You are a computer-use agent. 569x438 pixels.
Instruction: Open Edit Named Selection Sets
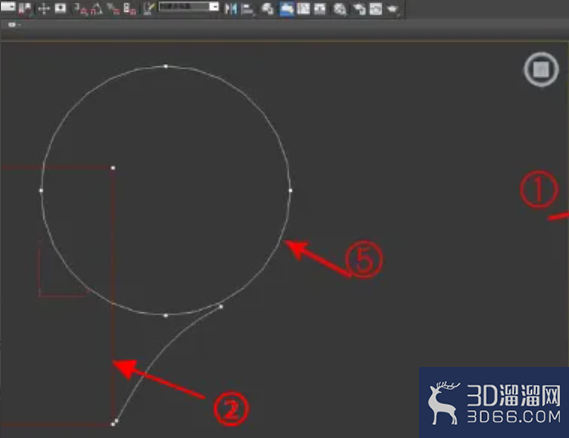(149, 8)
